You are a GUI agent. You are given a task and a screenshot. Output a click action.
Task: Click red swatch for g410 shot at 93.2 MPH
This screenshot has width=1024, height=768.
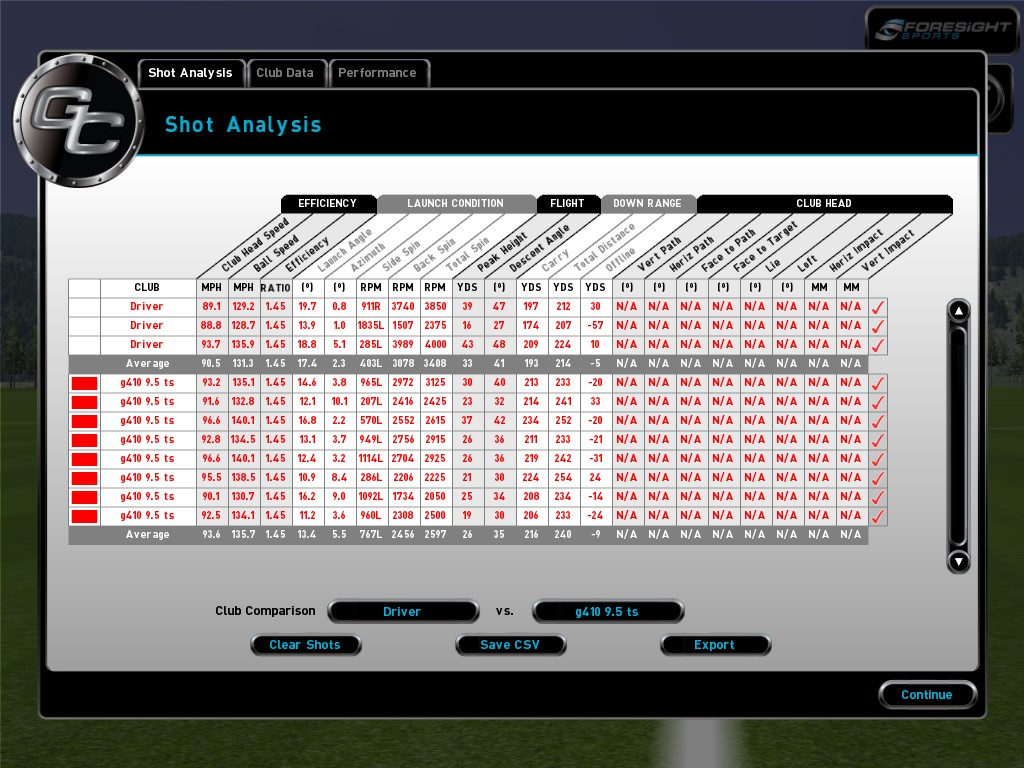[84, 383]
